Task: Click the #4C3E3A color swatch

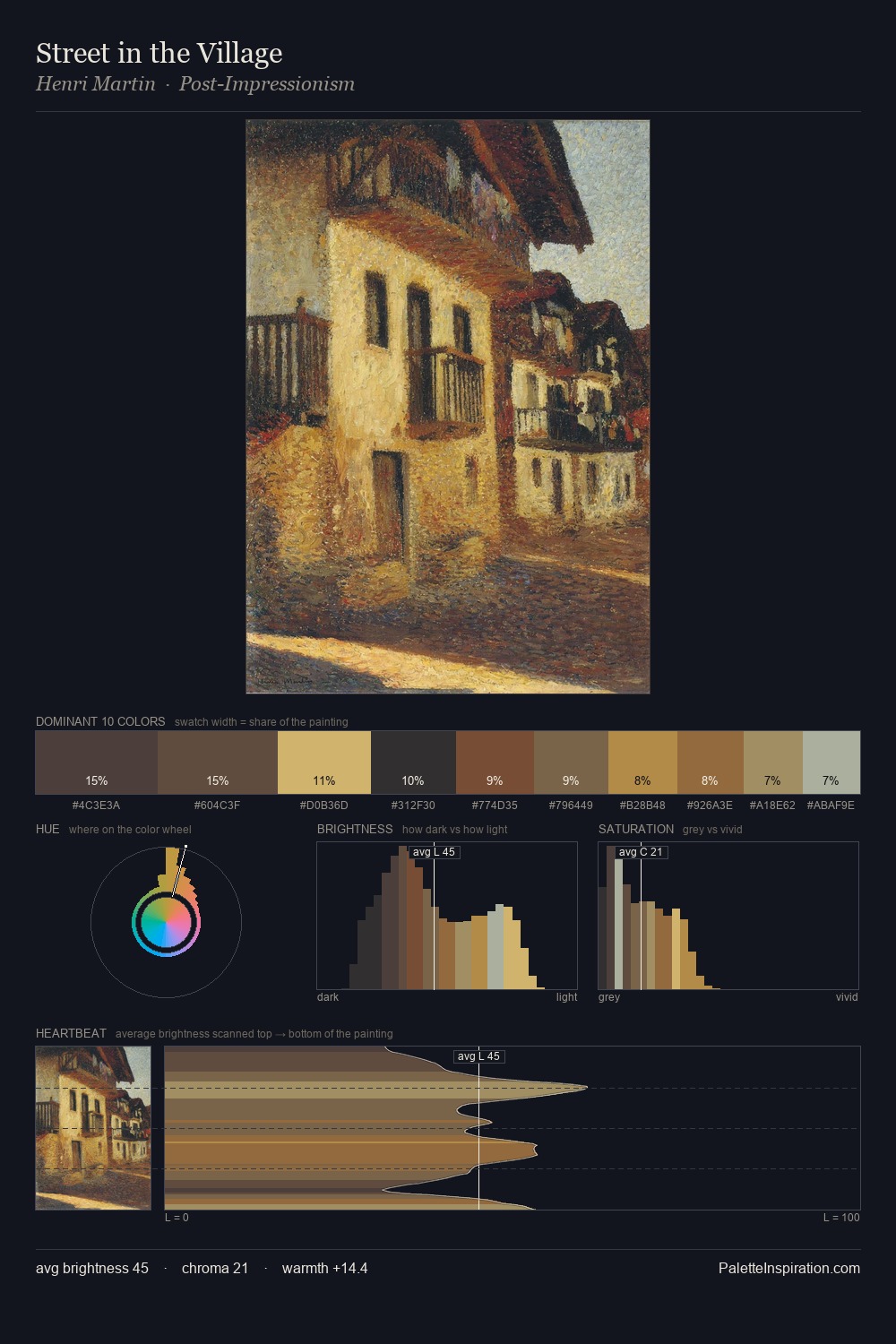Action: [x=97, y=762]
